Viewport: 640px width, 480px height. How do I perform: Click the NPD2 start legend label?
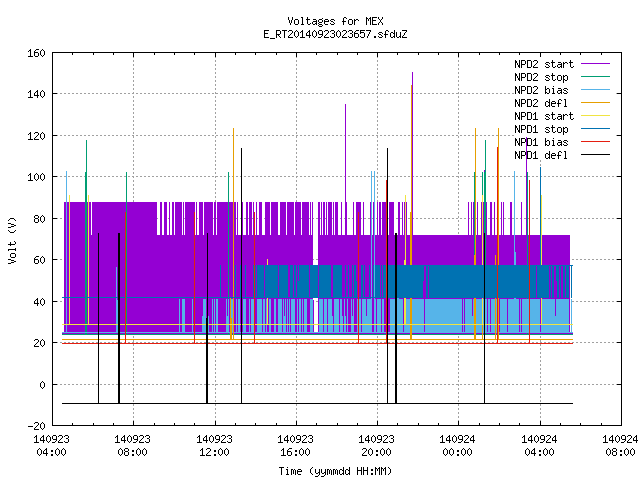[x=544, y=64]
